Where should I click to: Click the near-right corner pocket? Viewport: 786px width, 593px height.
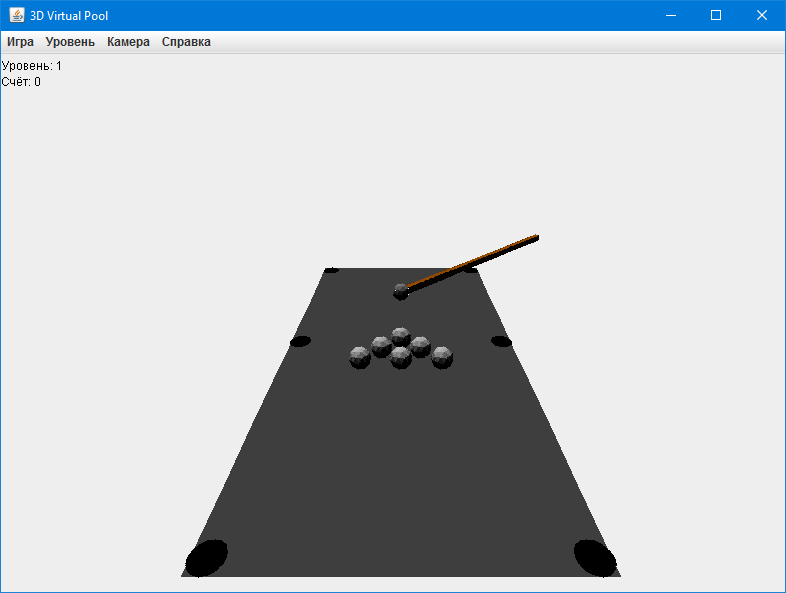[595, 558]
